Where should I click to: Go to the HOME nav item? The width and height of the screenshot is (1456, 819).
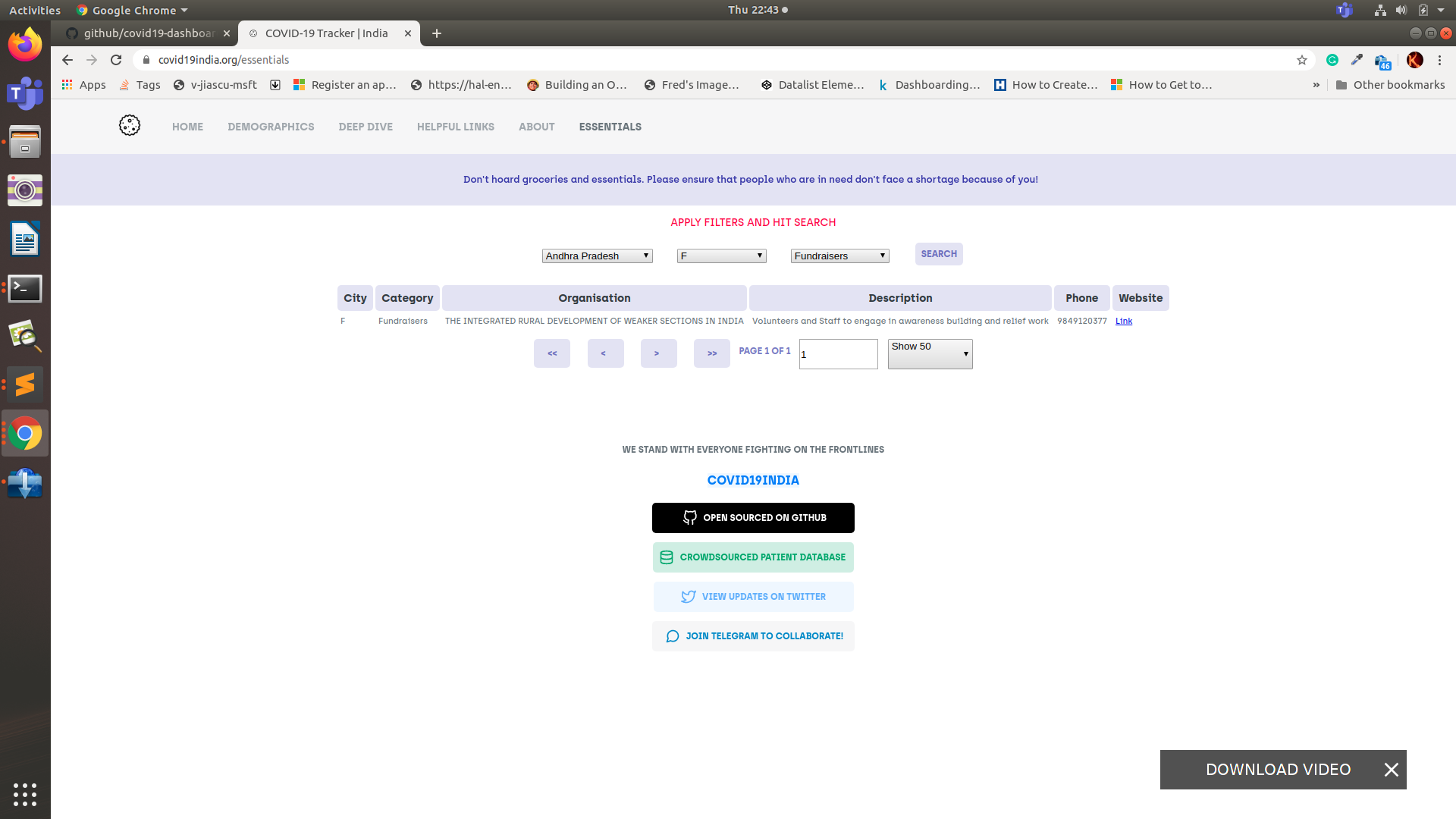[x=187, y=127]
